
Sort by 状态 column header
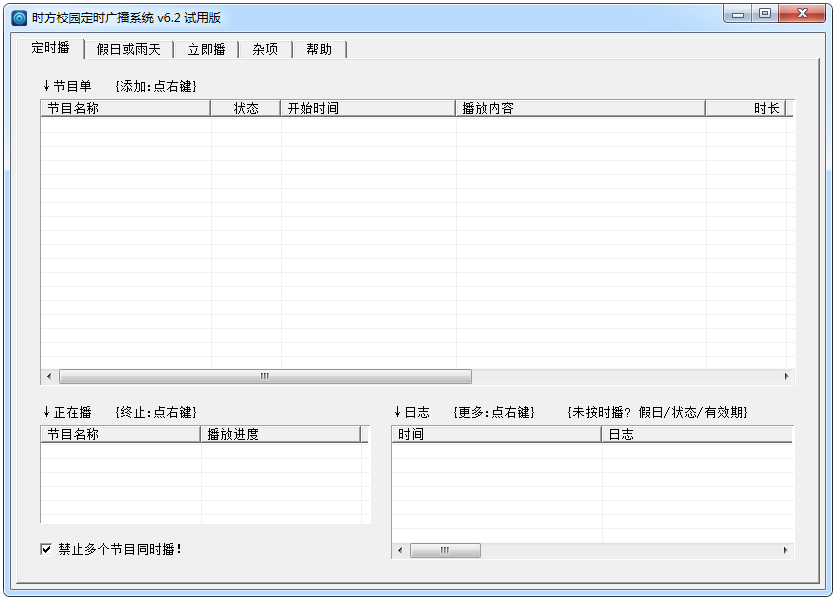pyautogui.click(x=246, y=108)
